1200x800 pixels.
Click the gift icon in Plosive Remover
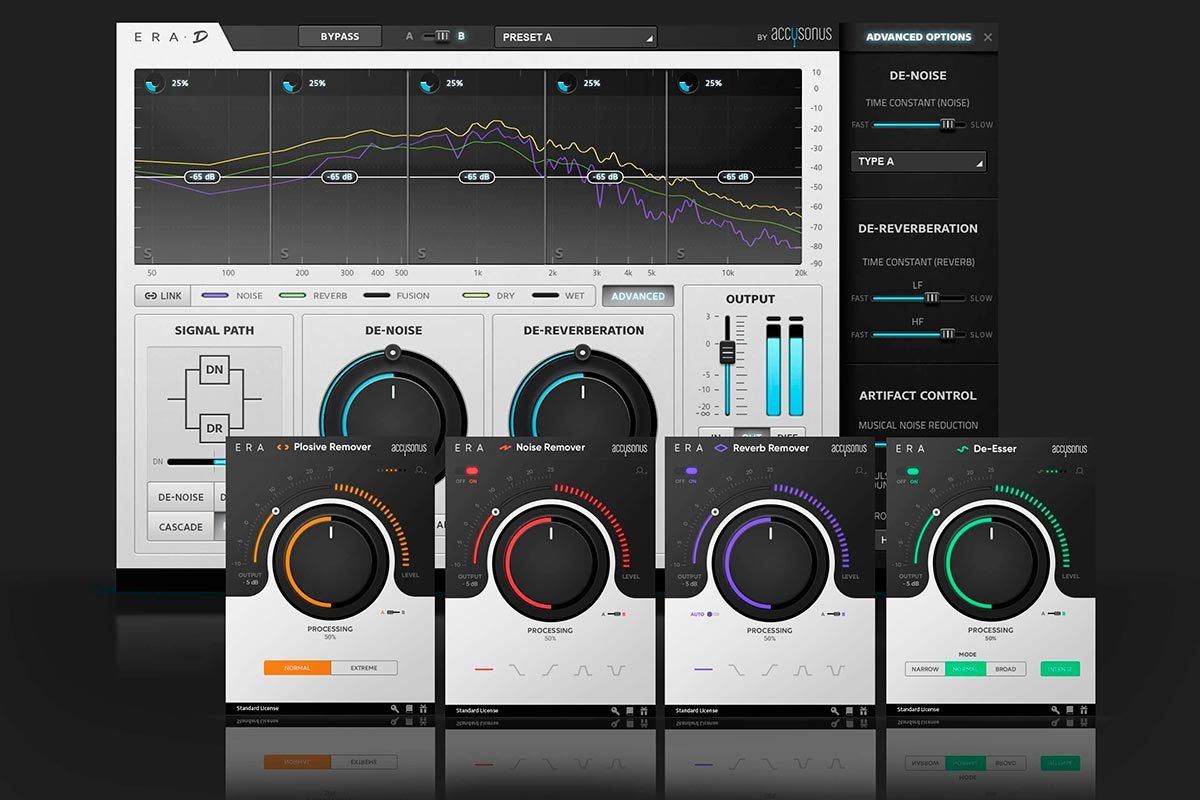(x=424, y=709)
